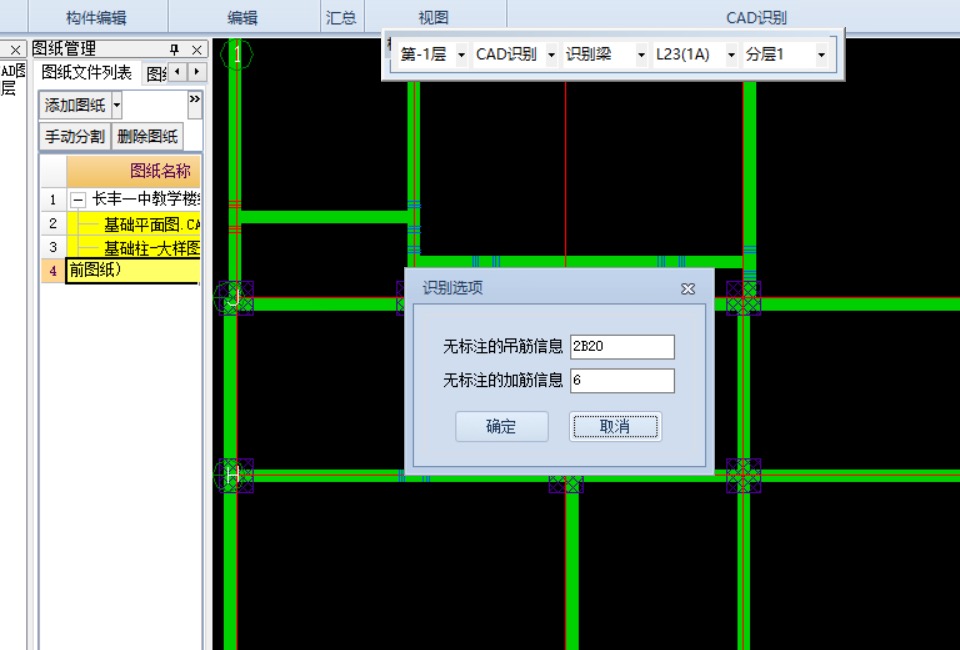Switch to 图纸文件列表 tab
The height and width of the screenshot is (650, 960).
coord(86,73)
